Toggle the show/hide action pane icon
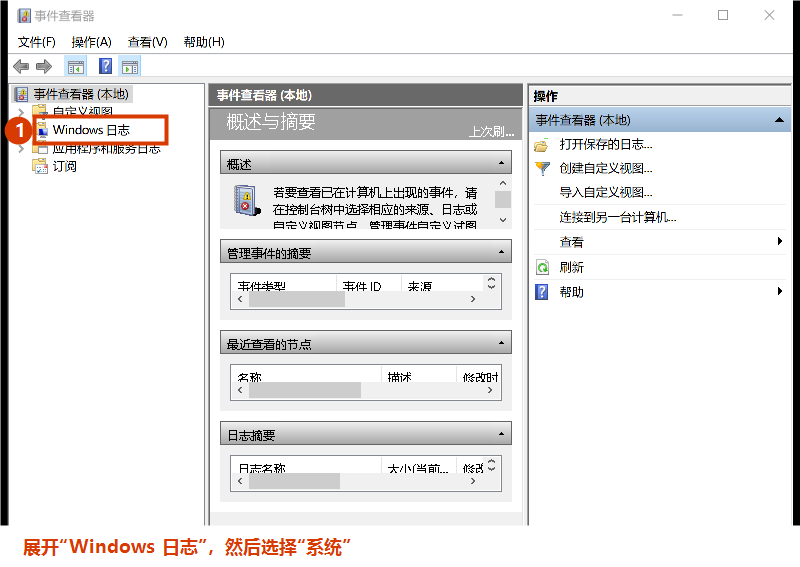 pos(130,66)
